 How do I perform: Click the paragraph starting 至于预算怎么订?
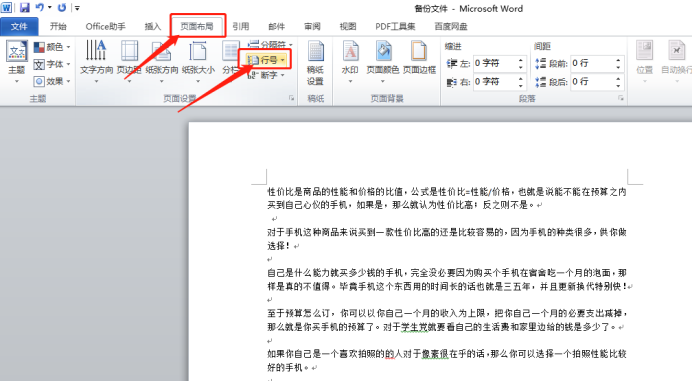coord(447,320)
